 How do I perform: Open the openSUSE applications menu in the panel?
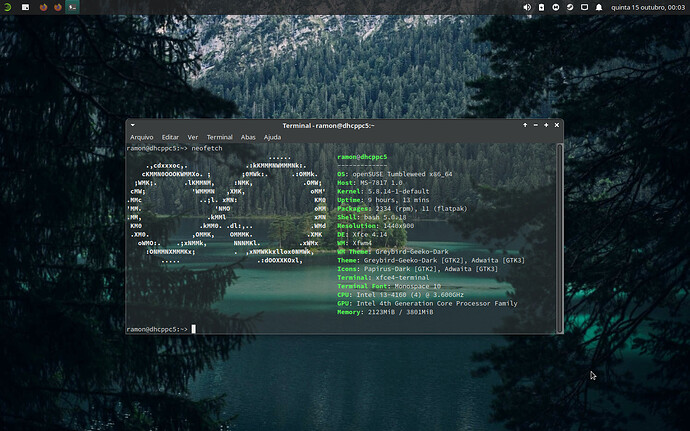tap(7, 7)
